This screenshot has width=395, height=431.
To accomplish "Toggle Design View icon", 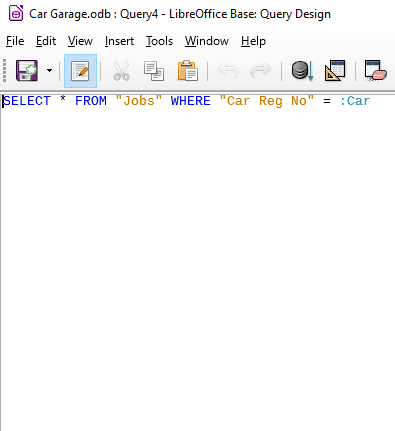I will tap(335, 71).
